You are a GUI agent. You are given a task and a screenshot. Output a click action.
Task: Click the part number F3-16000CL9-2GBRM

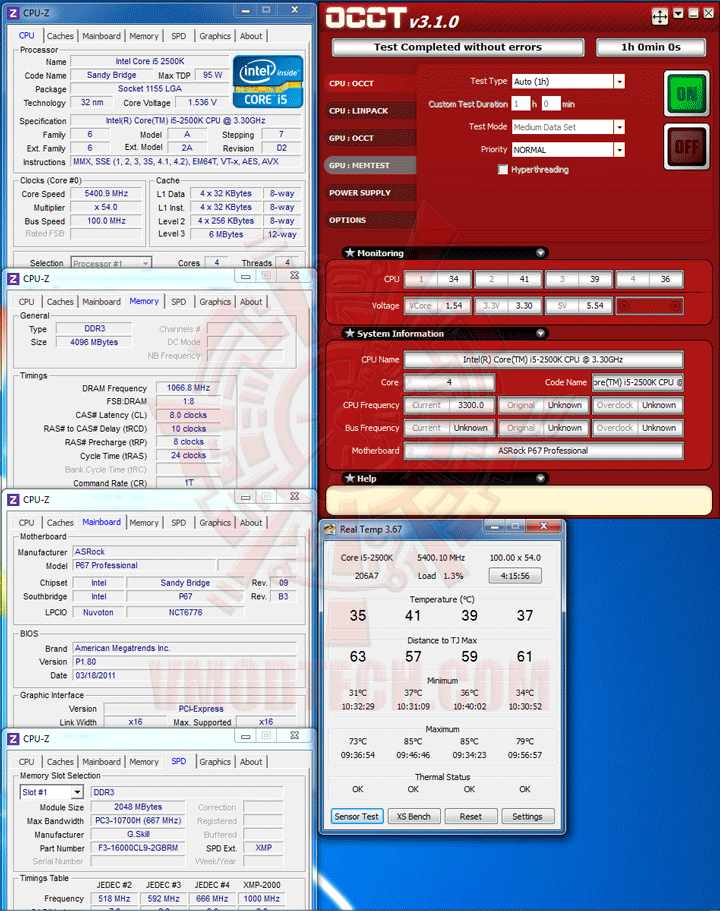138,848
